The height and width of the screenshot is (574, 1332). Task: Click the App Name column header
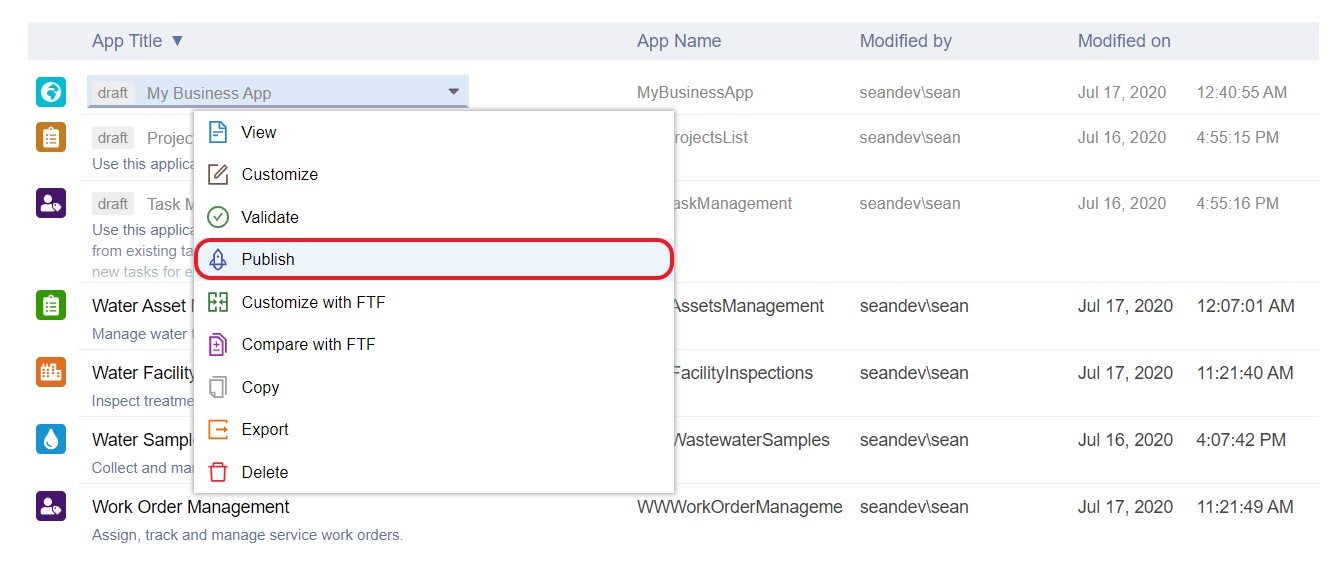coord(678,41)
